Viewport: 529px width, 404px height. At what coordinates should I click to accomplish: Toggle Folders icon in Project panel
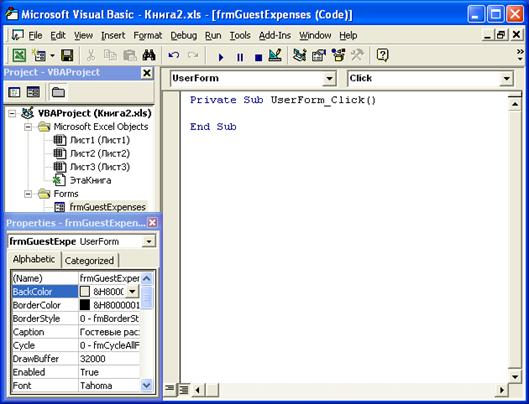pos(58,92)
